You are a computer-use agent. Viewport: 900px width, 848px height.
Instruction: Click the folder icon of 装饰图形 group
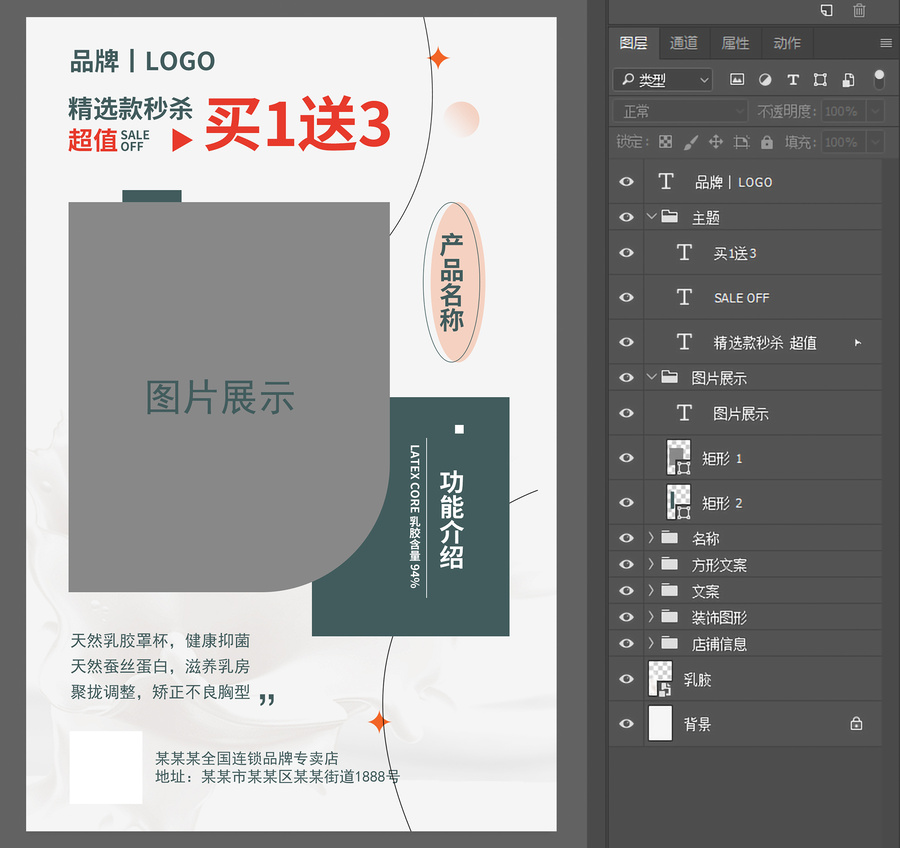pyautogui.click(x=669, y=617)
